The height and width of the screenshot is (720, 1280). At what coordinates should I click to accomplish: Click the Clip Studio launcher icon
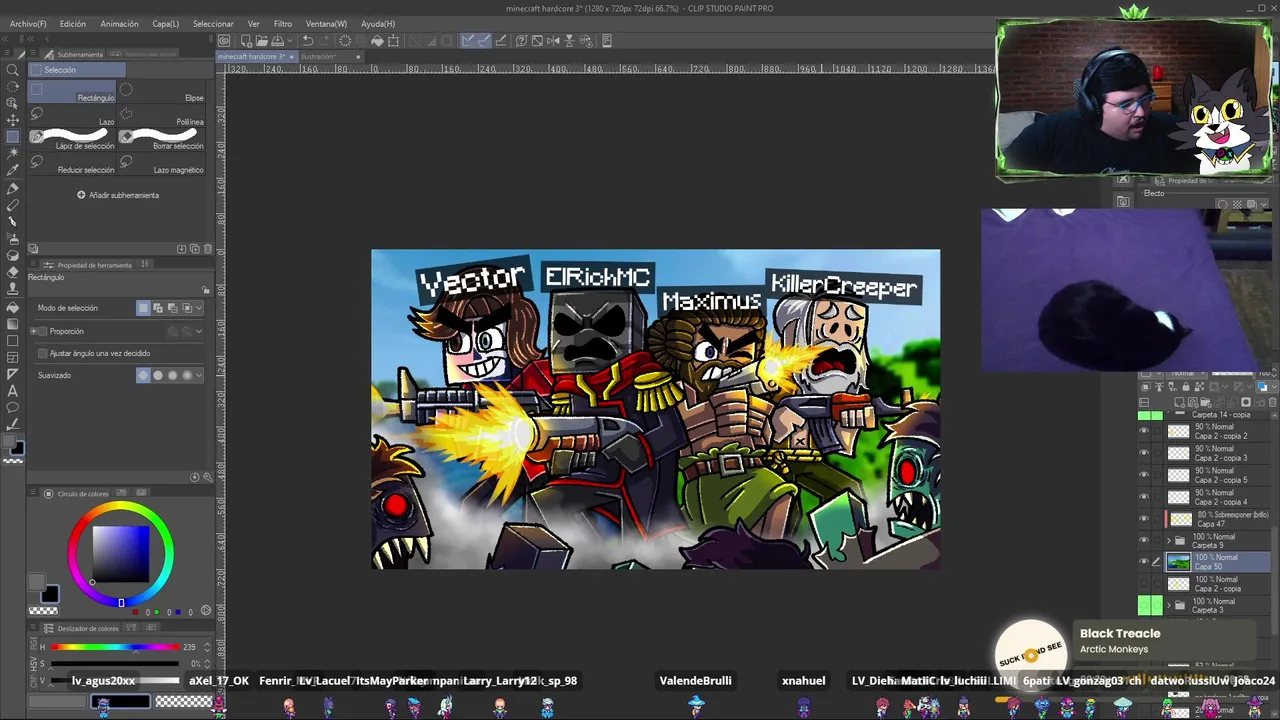pos(224,41)
